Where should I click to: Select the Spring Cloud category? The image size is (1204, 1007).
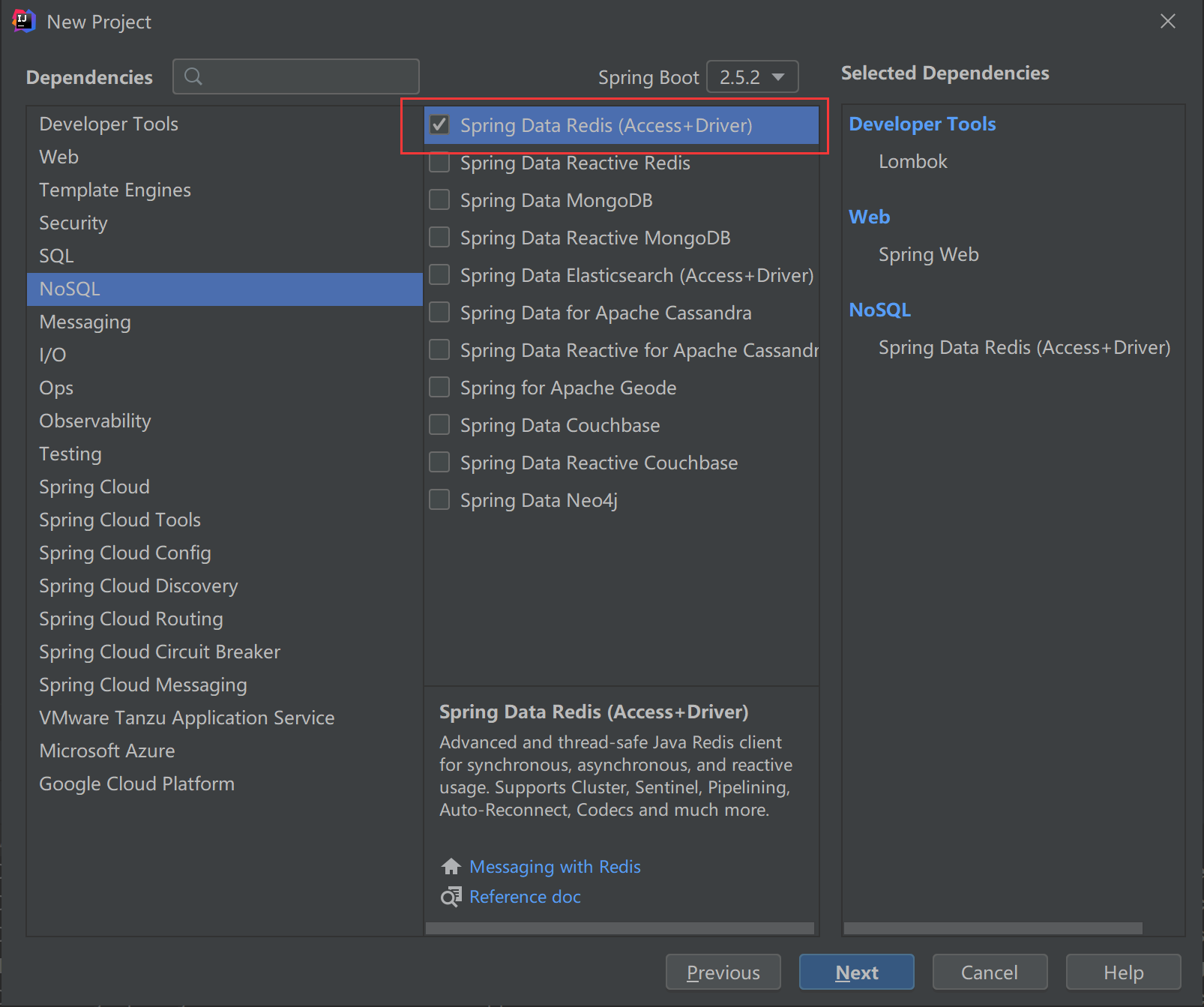click(x=225, y=487)
